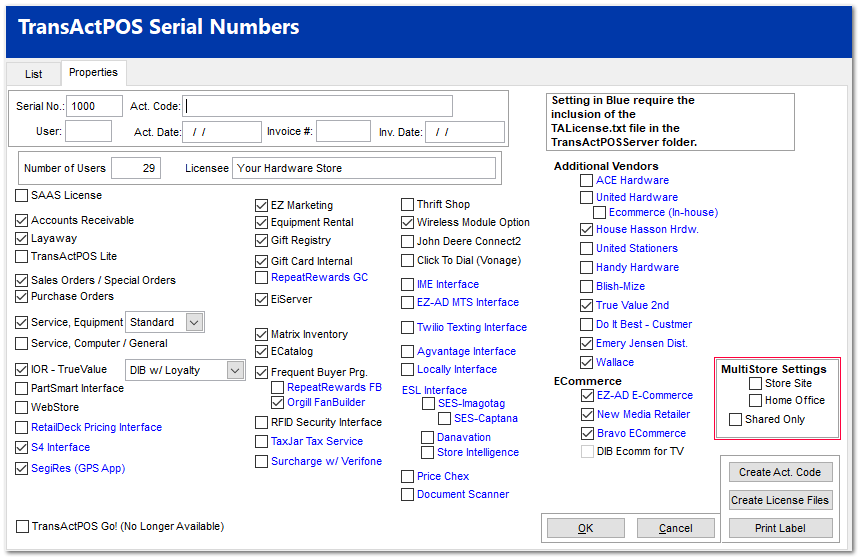The width and height of the screenshot is (861, 560).
Task: Uncheck House Hasson Hrdw.
Action: pyautogui.click(x=586, y=229)
